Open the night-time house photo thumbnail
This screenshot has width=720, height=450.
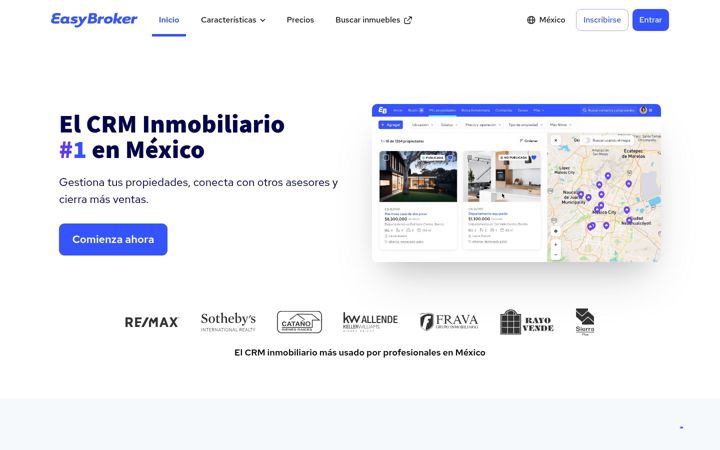coord(418,176)
